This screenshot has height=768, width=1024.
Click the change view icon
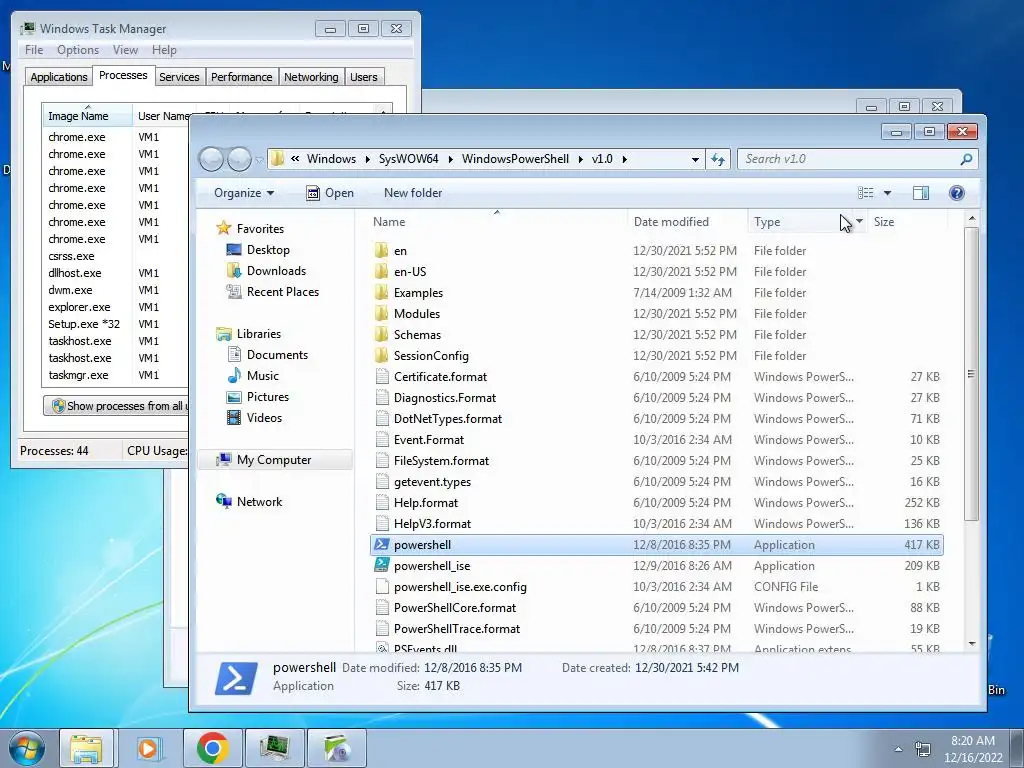pyautogui.click(x=865, y=193)
